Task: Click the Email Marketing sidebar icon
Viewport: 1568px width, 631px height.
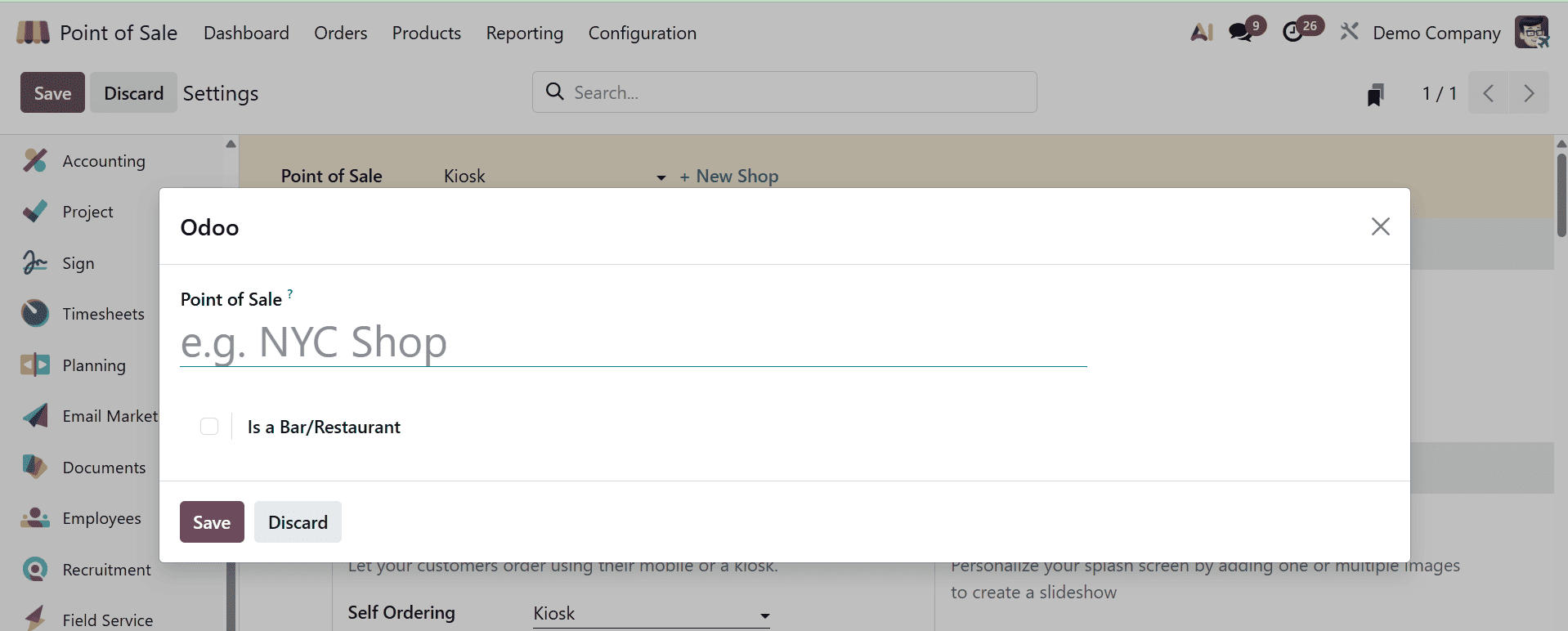Action: (x=35, y=416)
